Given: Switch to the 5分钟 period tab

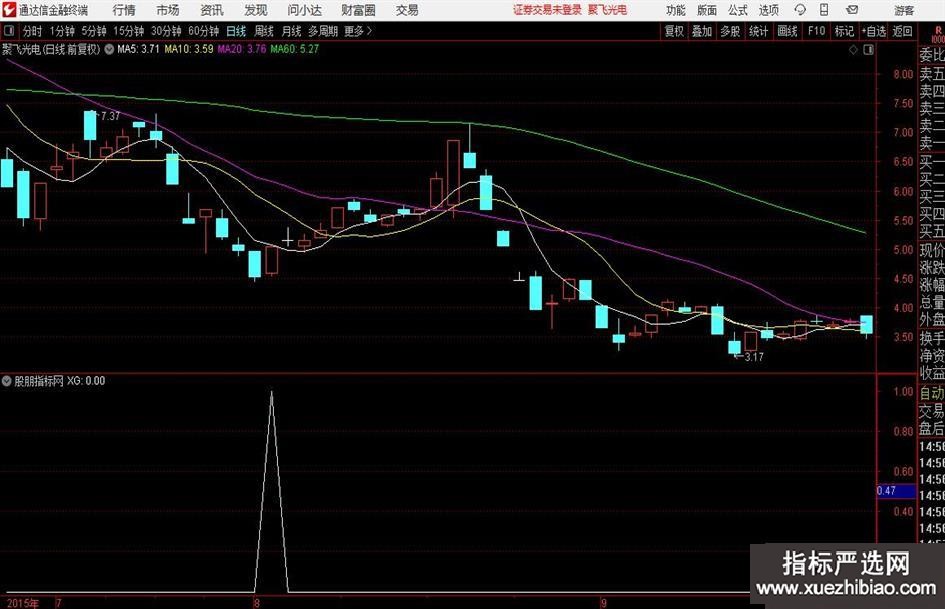Looking at the screenshot, I should click(94, 31).
